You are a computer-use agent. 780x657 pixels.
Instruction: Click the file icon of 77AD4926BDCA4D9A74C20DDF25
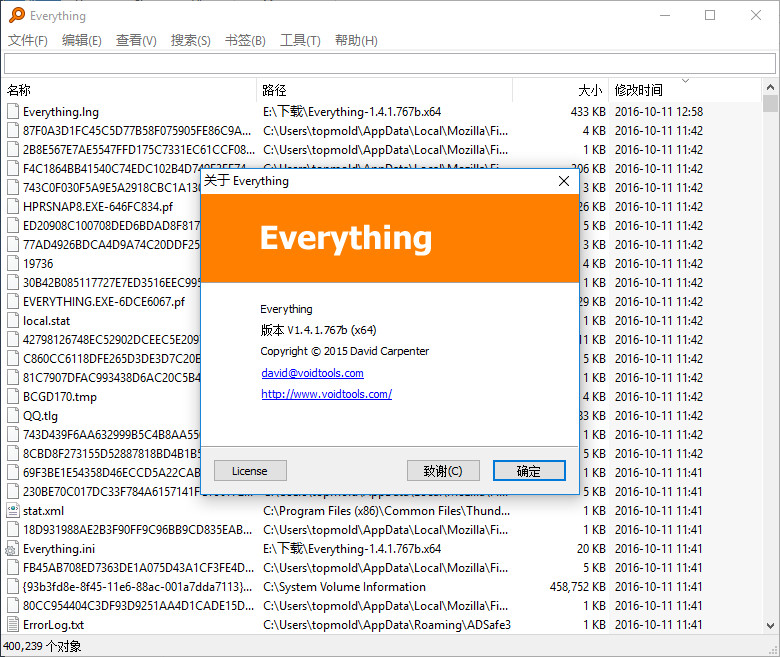tap(13, 245)
